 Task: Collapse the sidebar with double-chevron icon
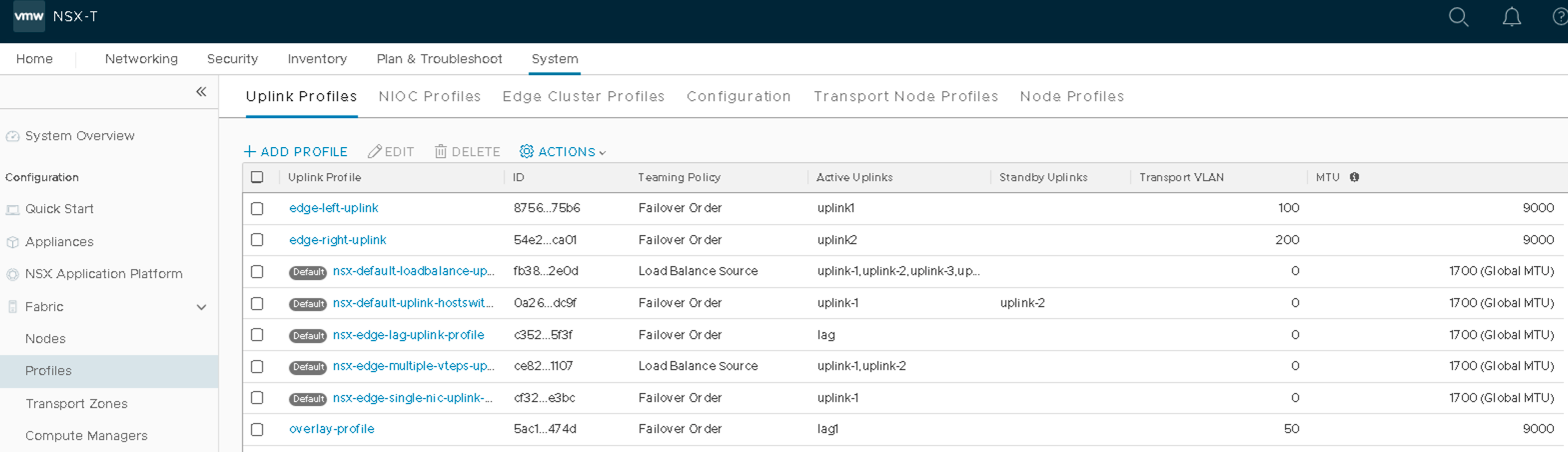pos(201,91)
